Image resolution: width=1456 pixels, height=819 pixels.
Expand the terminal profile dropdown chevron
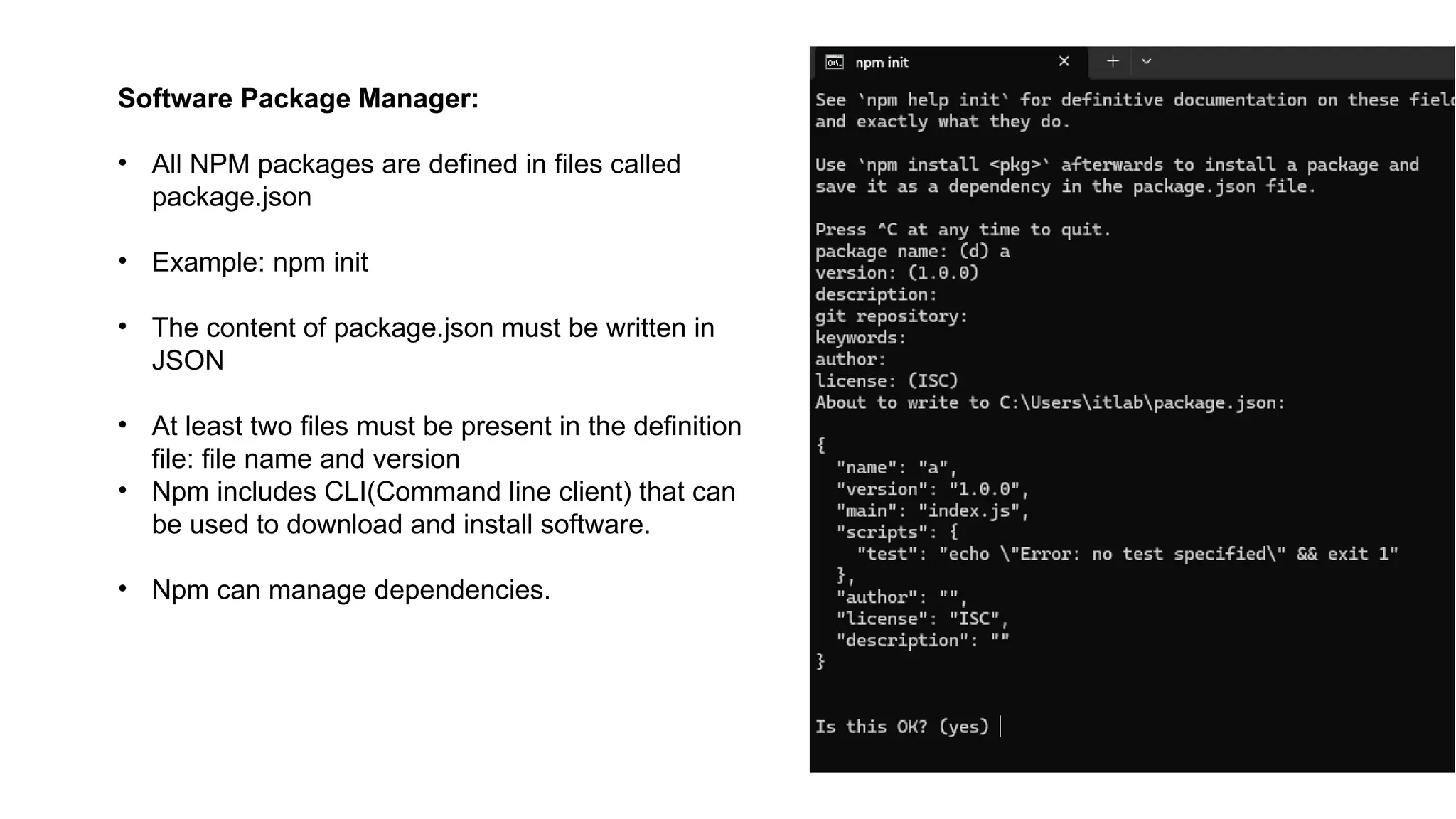1146,61
